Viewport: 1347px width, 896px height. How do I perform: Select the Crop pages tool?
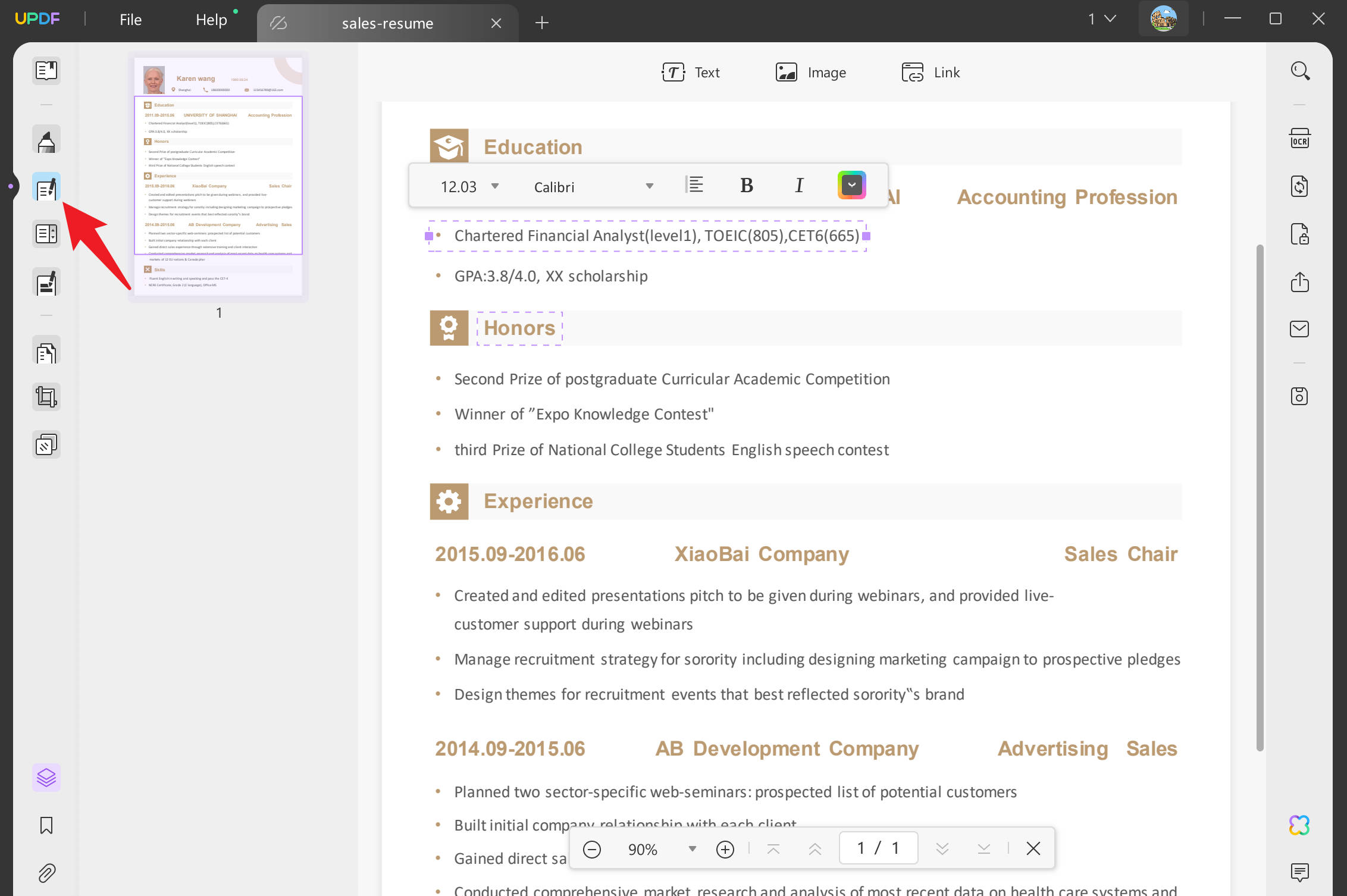point(46,396)
